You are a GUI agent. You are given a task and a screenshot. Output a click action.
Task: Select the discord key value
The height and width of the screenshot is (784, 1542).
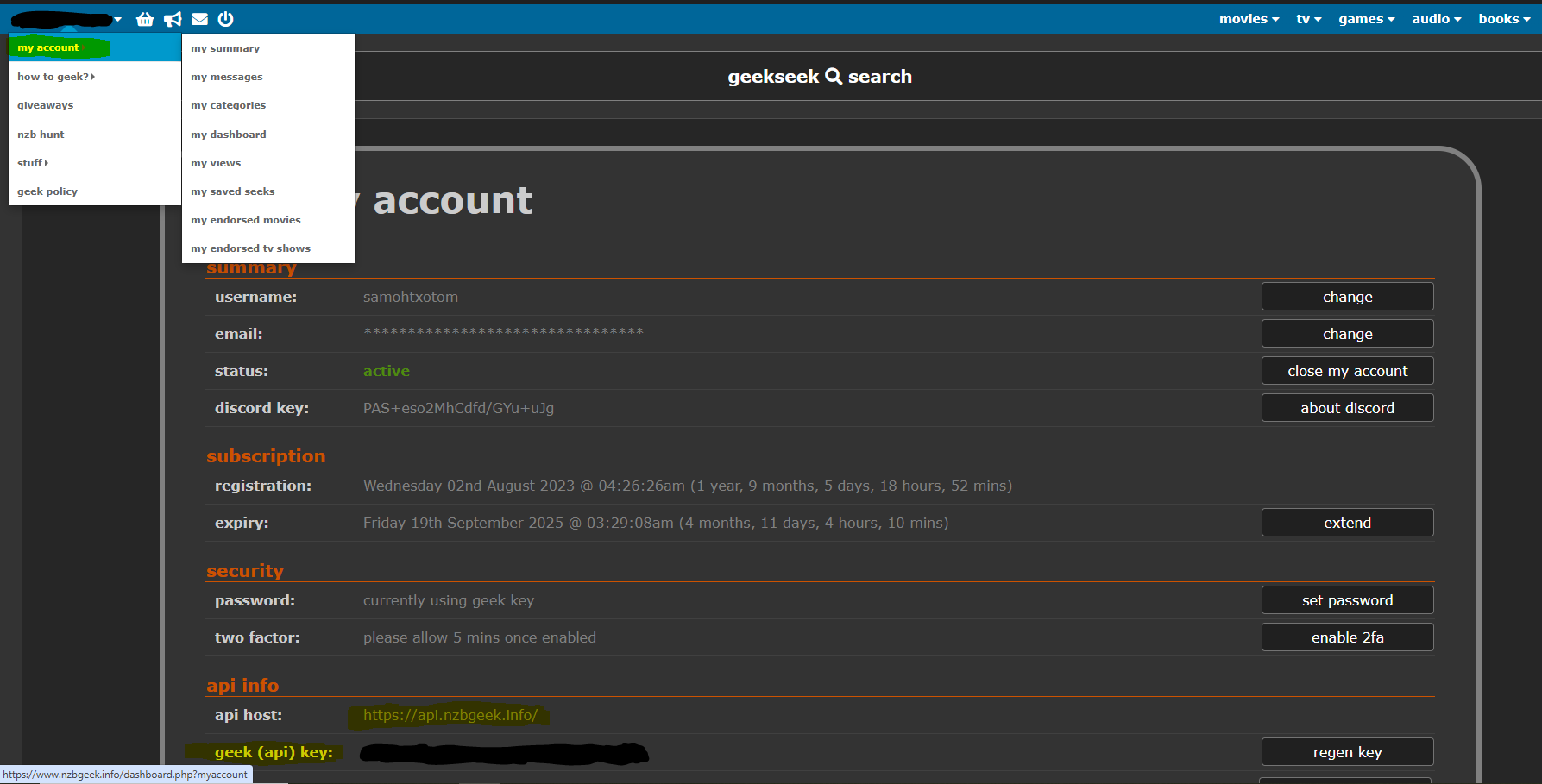tap(458, 408)
